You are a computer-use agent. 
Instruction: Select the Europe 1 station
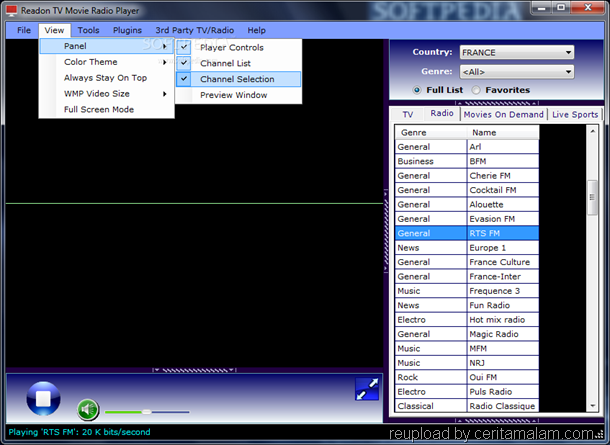pos(503,247)
